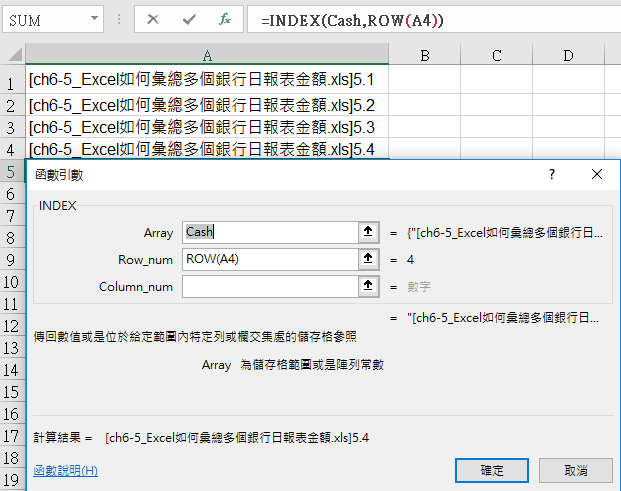The height and width of the screenshot is (491, 621).
Task: Select row 2 header
Action: pyautogui.click(x=12, y=105)
